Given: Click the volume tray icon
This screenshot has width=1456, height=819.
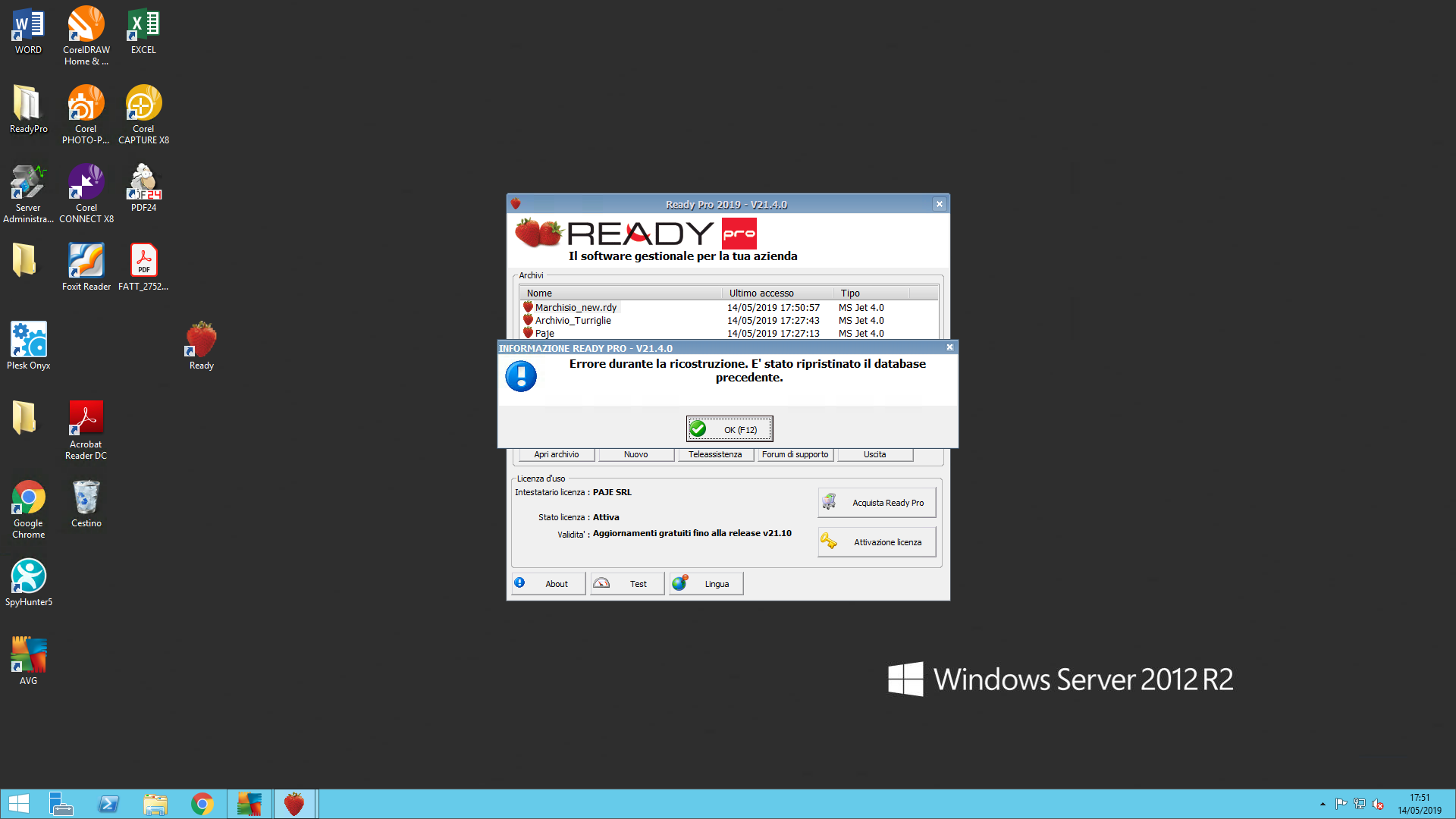Looking at the screenshot, I should coord(1378,805).
